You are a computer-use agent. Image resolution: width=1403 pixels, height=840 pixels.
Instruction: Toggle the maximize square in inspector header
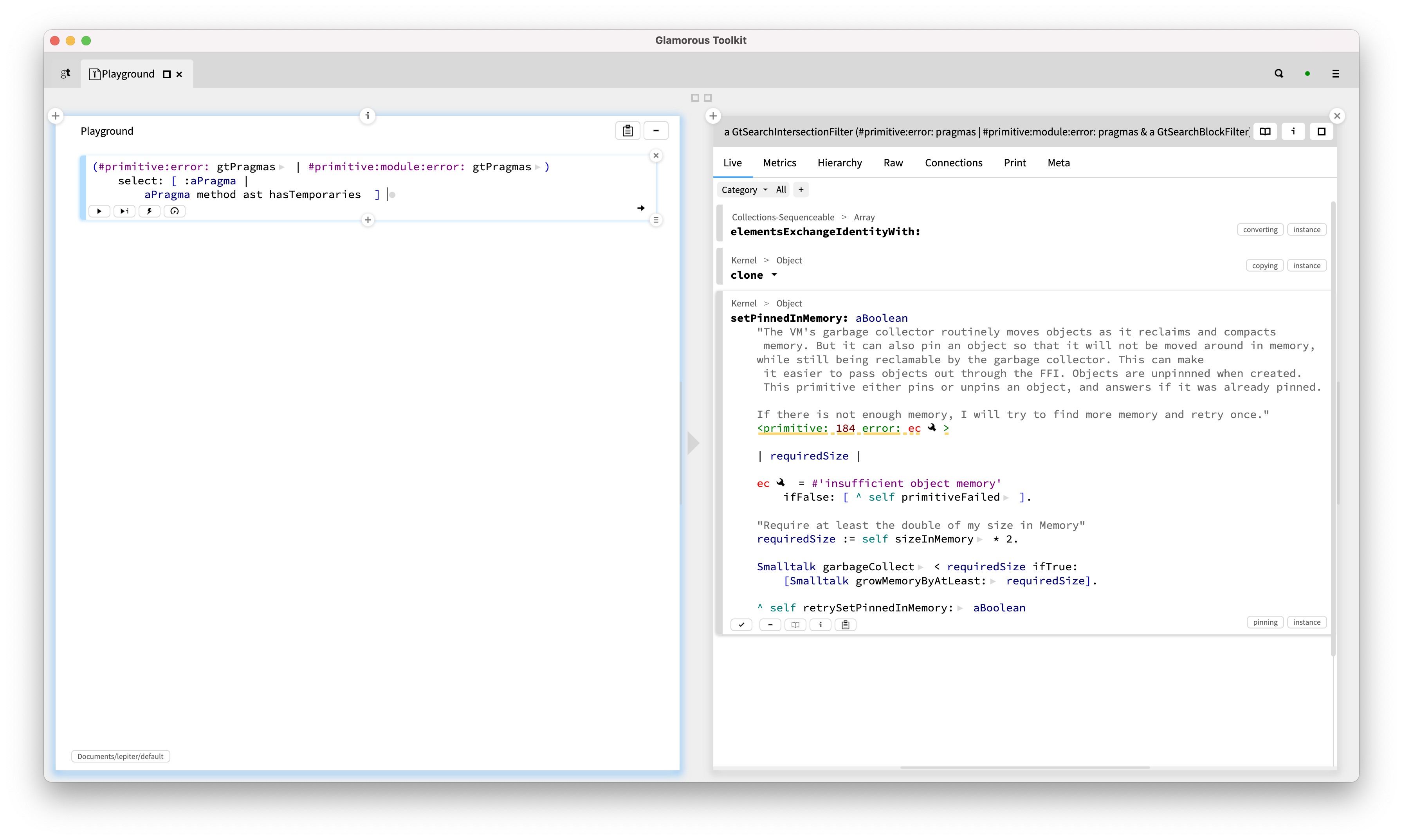[x=1321, y=131]
